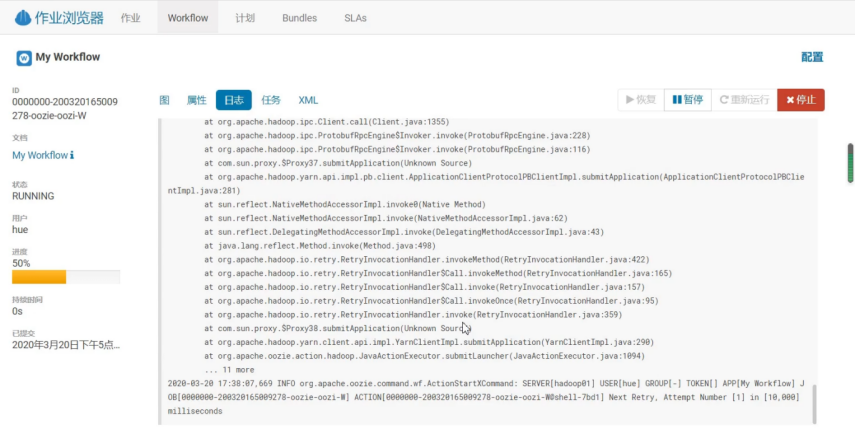Open the 配置 configuration link
Viewport: 856px width, 444px height.
(812, 57)
